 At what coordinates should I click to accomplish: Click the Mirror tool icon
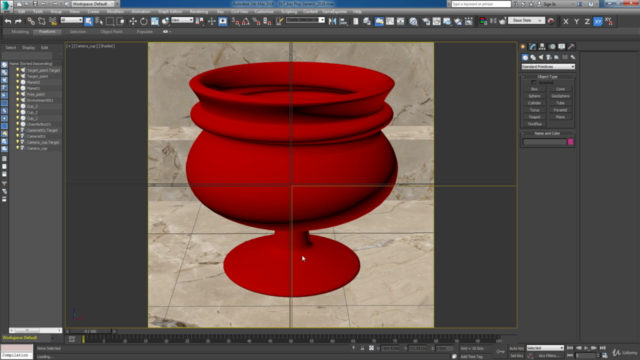pos(332,21)
